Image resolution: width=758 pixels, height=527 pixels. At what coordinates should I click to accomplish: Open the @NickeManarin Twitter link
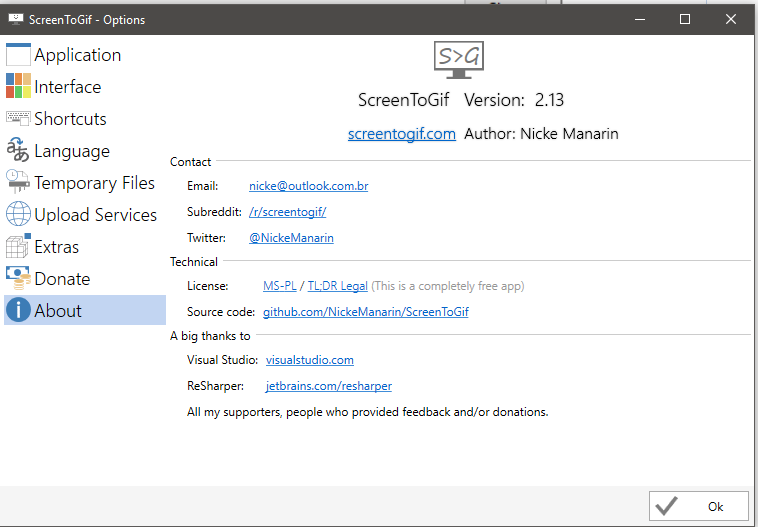click(291, 238)
